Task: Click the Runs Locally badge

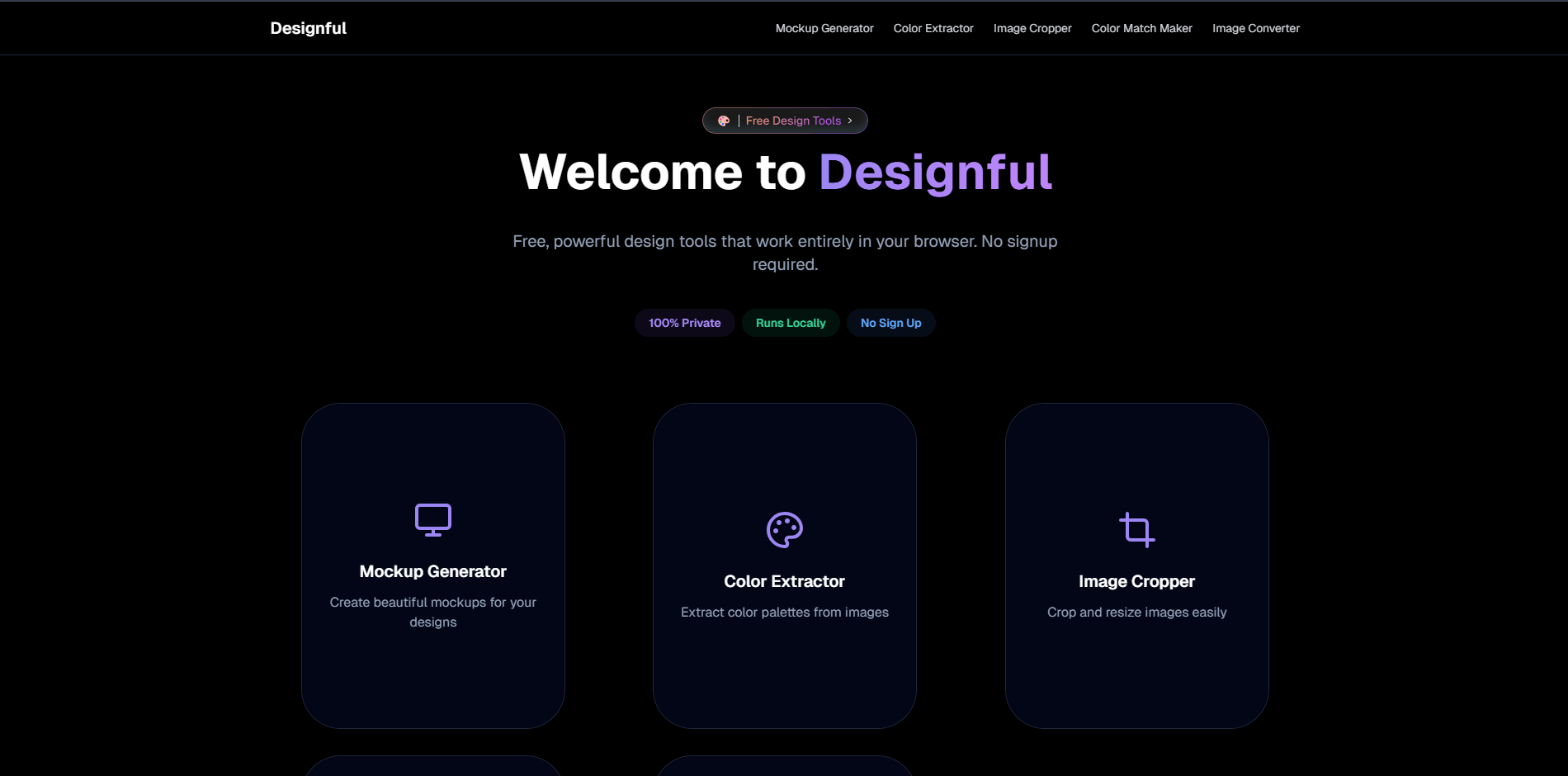Action: click(x=790, y=323)
